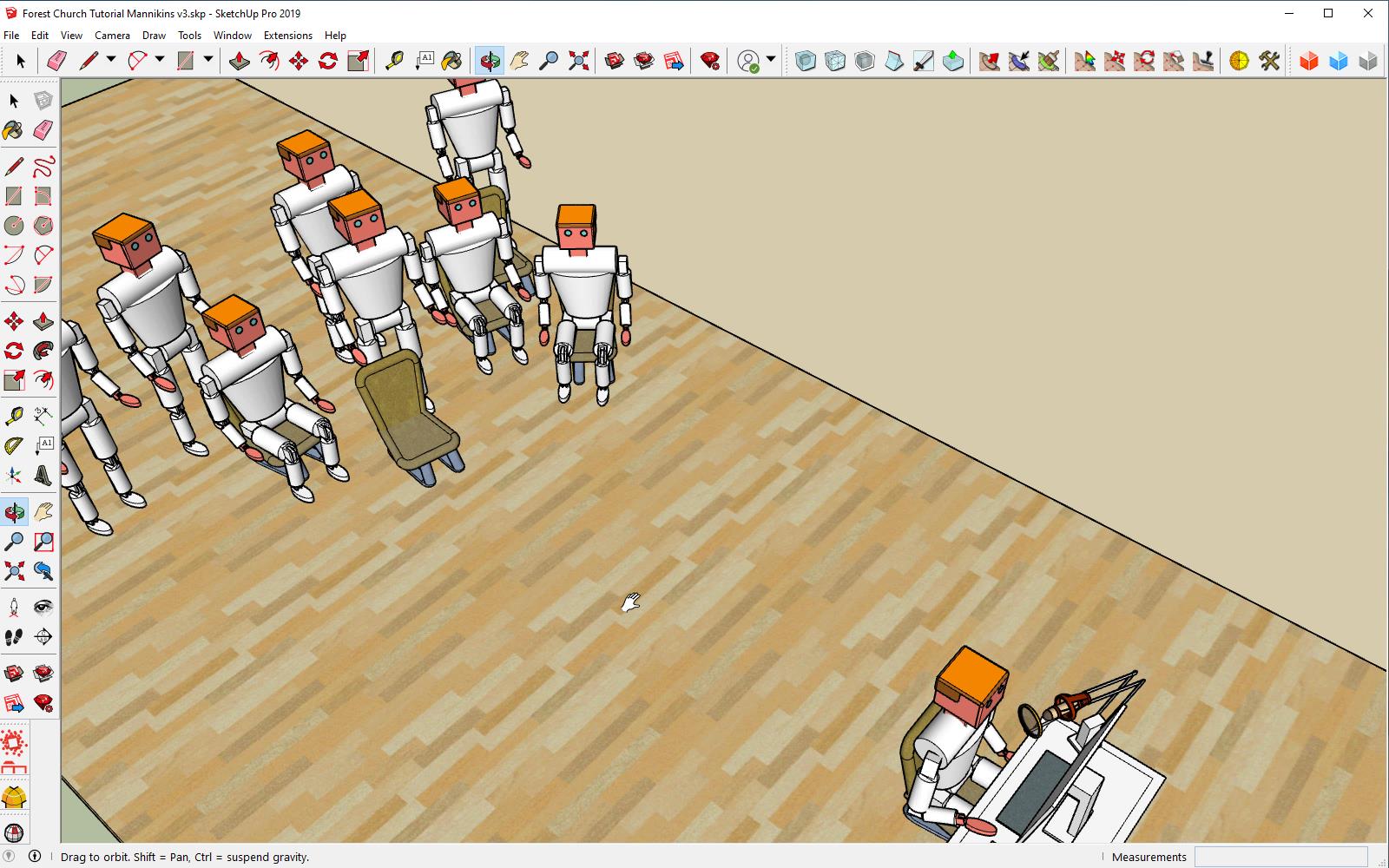Open the Rectangle shape tool dropdown arrow

point(208,60)
